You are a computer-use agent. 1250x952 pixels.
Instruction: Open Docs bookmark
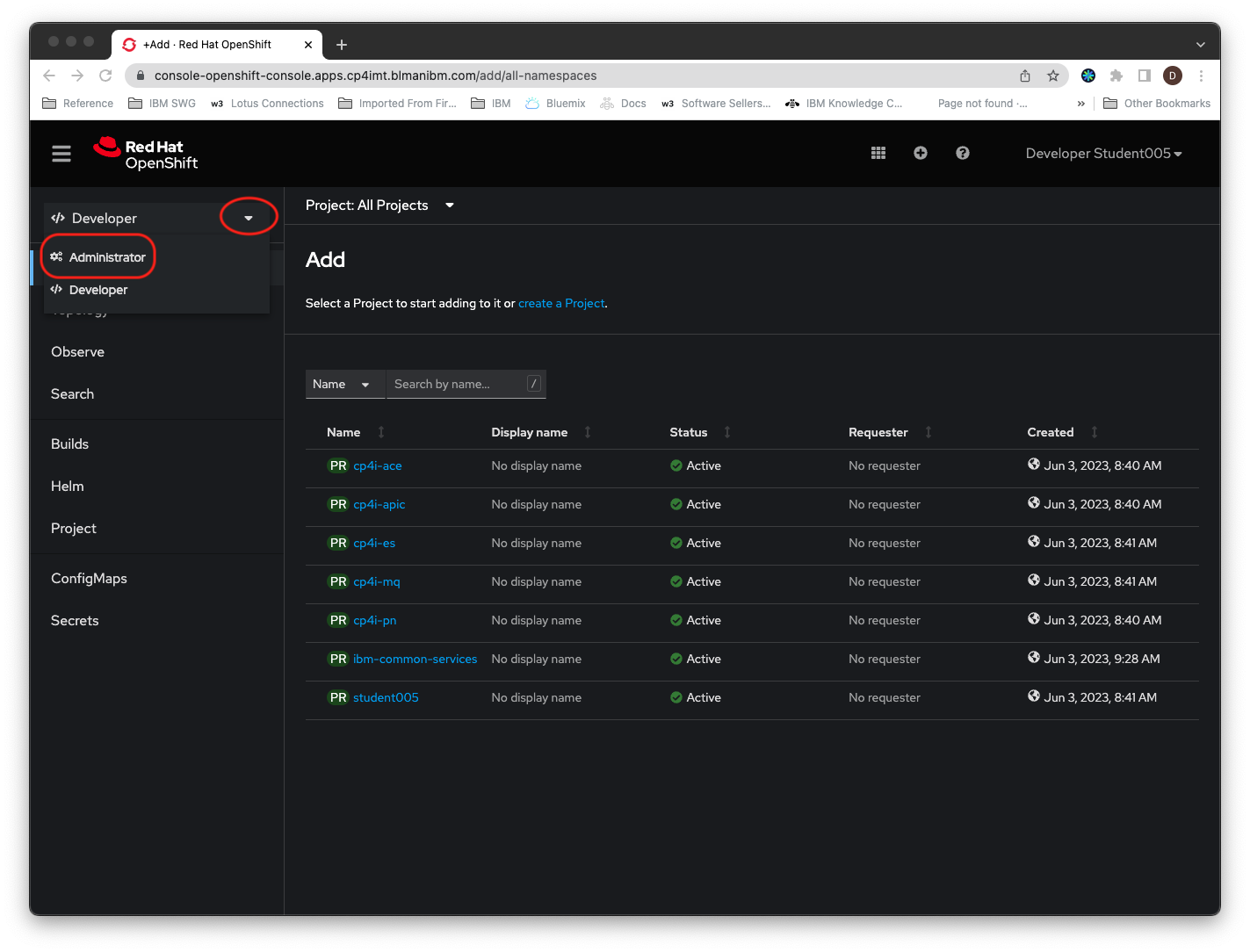tap(623, 104)
